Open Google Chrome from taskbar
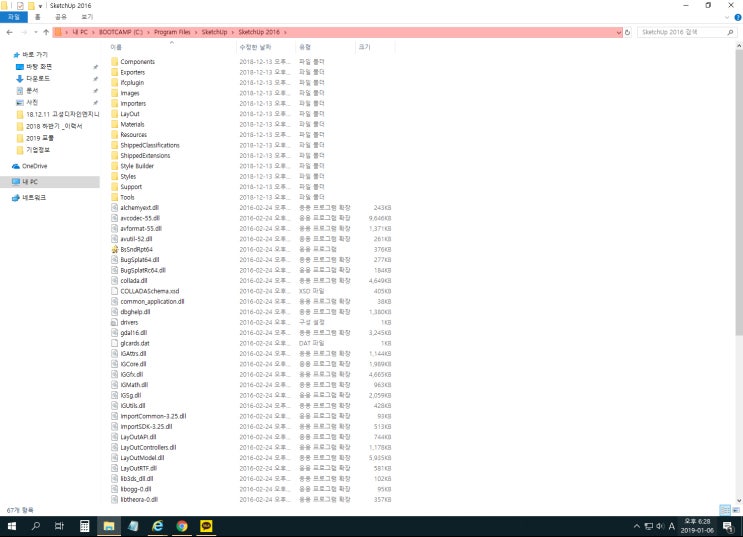Viewport: 743px width, 537px height. pyautogui.click(x=181, y=526)
